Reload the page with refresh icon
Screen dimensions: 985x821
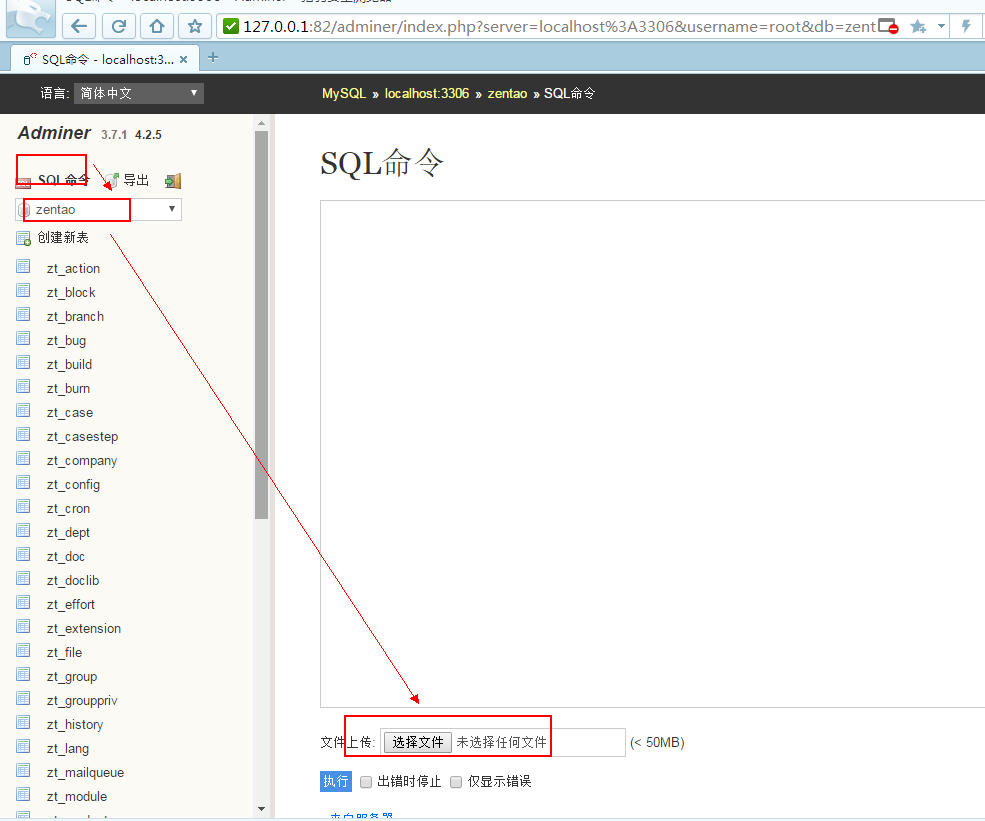pyautogui.click(x=119, y=26)
